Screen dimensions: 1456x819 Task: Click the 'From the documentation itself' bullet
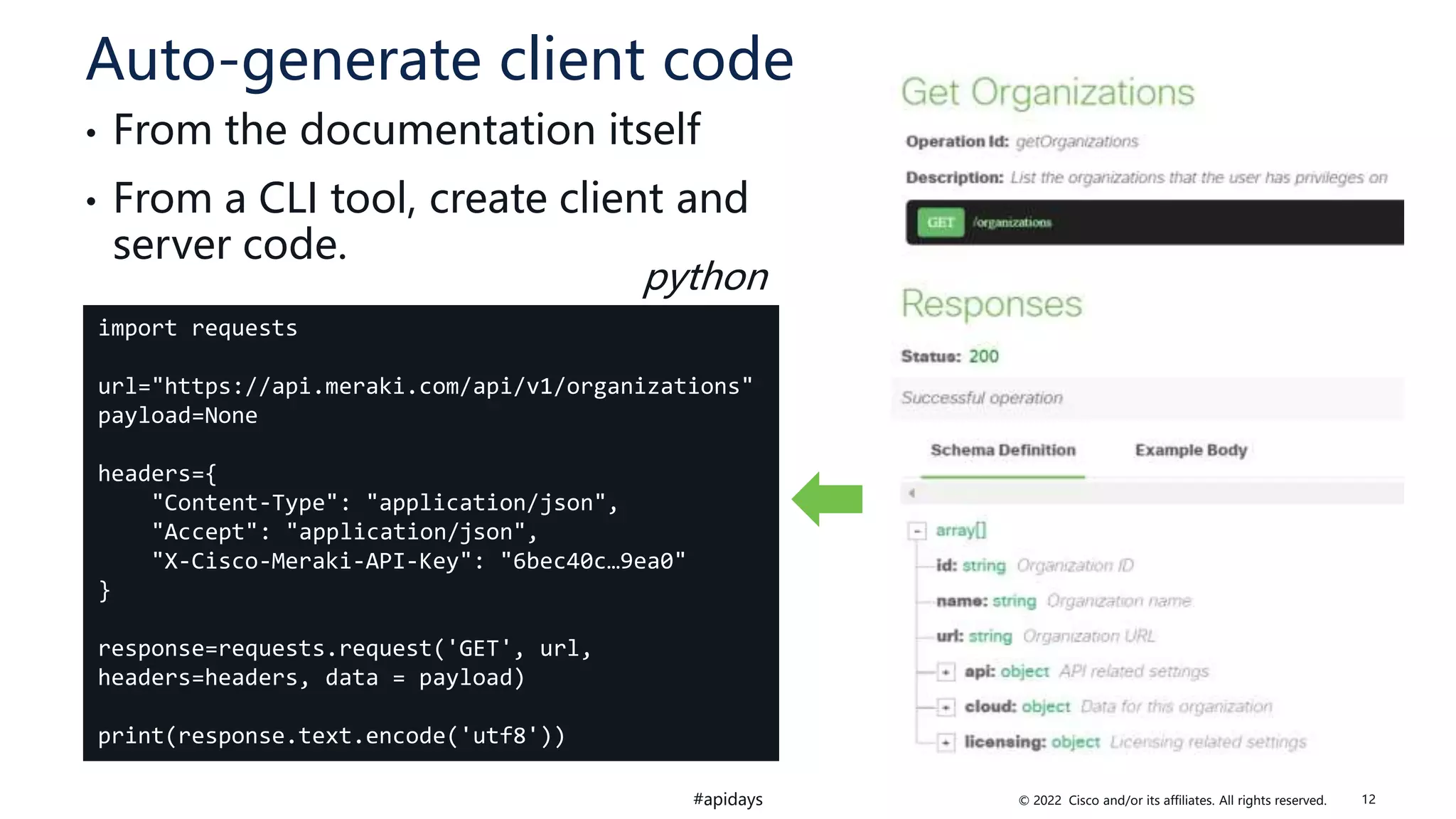(x=407, y=130)
